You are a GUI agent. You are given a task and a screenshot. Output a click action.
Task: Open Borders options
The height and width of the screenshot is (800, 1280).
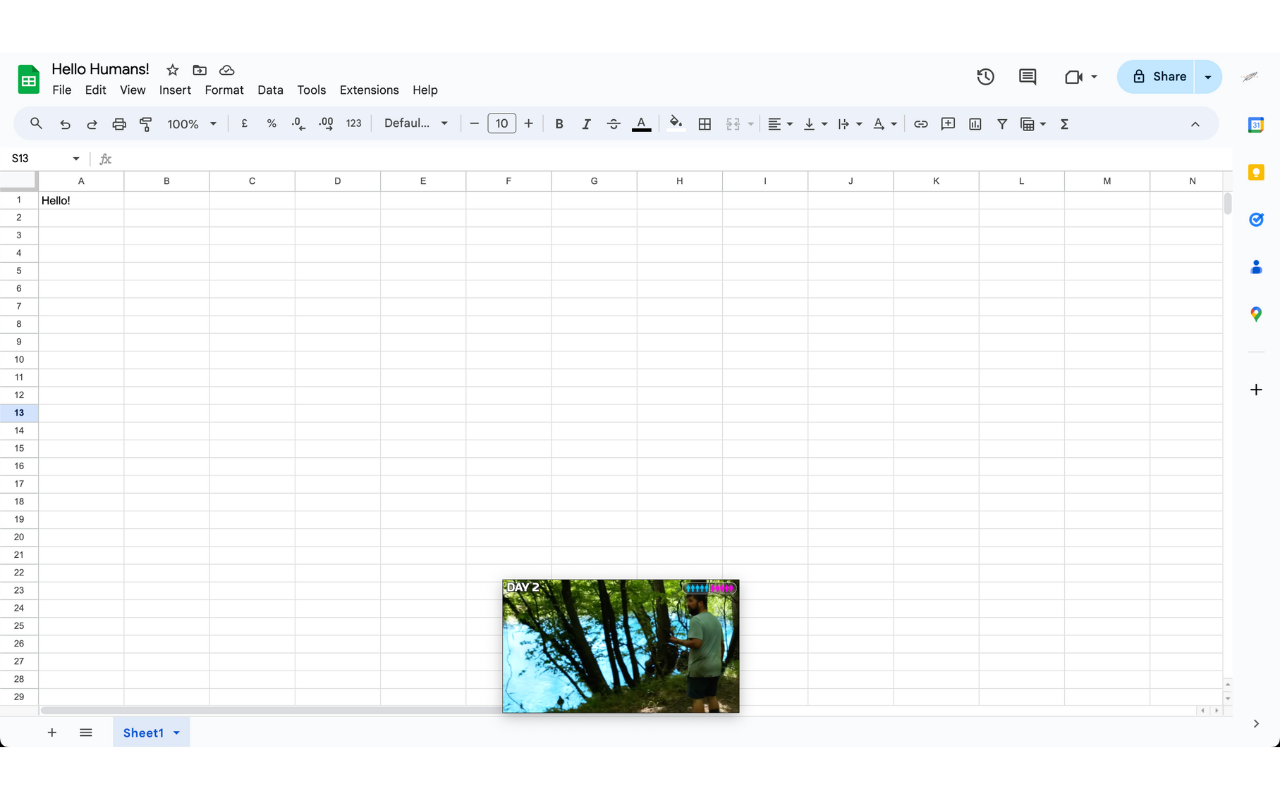click(x=705, y=124)
